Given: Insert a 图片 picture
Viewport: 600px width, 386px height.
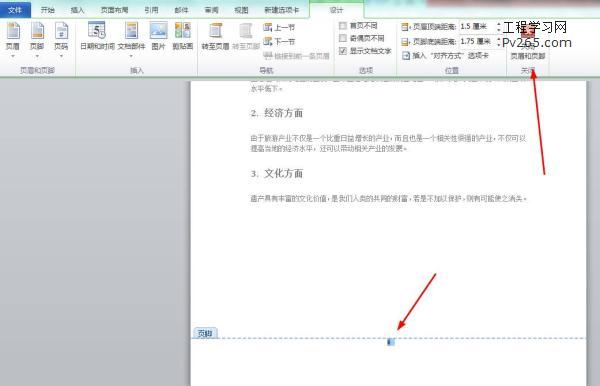Looking at the screenshot, I should click(158, 36).
